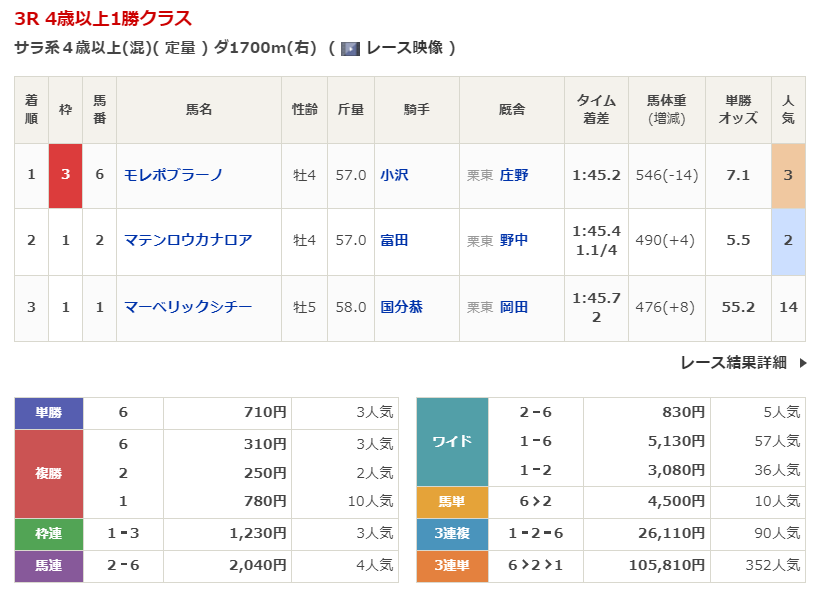Select the green ワイド label
This screenshot has height=593, width=821.
click(x=451, y=441)
